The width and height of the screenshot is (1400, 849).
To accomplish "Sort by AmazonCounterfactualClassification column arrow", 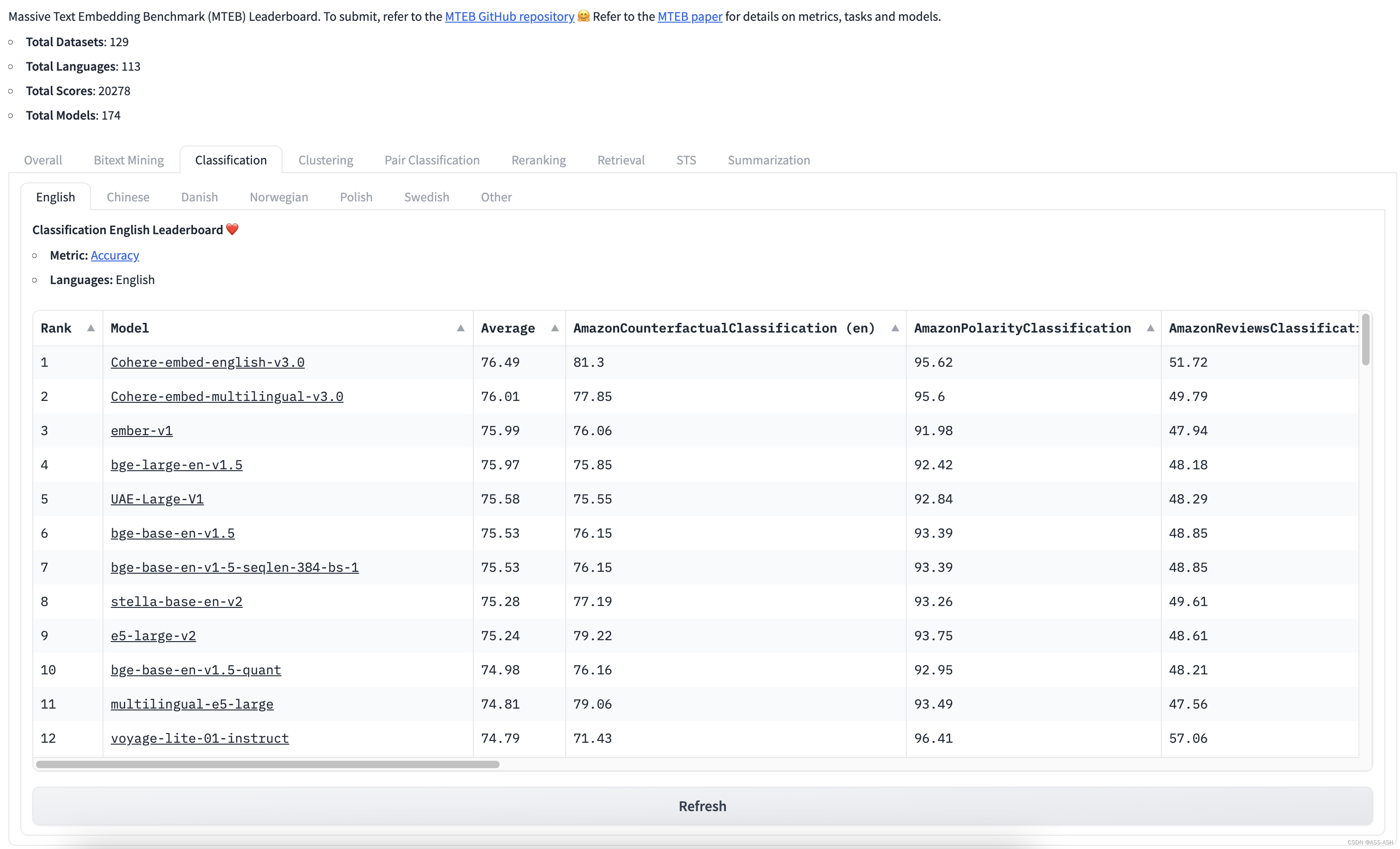I will coord(894,328).
